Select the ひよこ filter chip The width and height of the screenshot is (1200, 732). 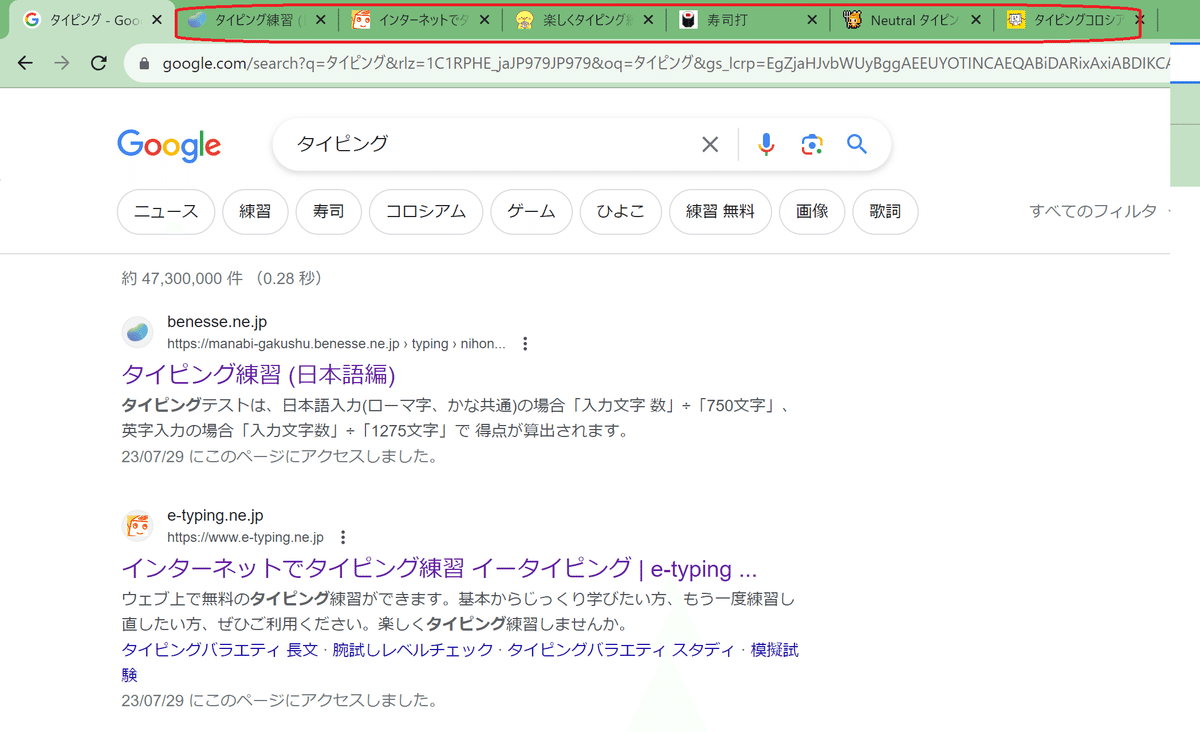pos(621,212)
